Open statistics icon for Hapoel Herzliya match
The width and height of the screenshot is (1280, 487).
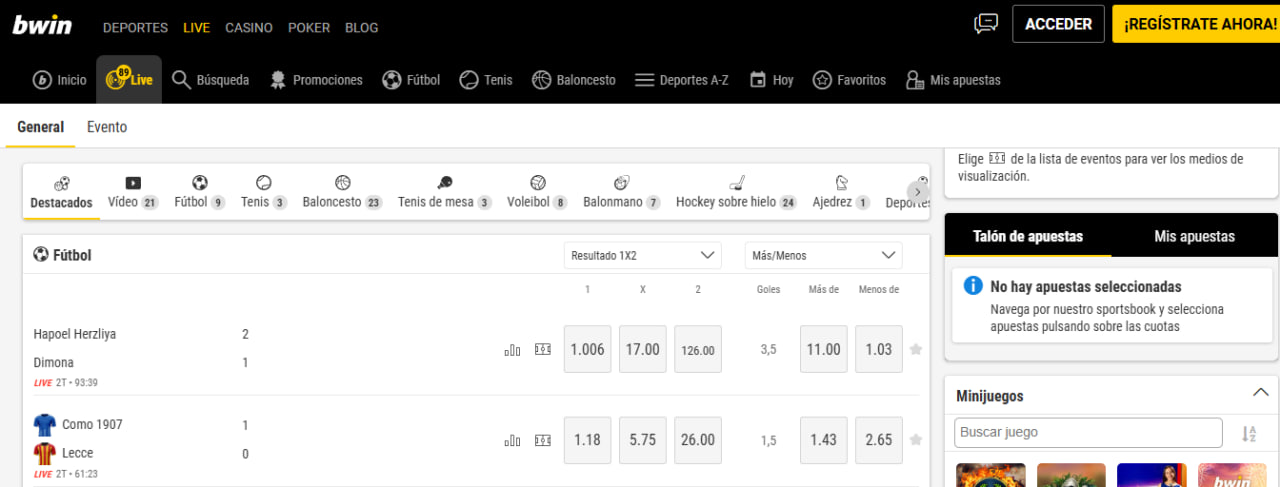512,350
